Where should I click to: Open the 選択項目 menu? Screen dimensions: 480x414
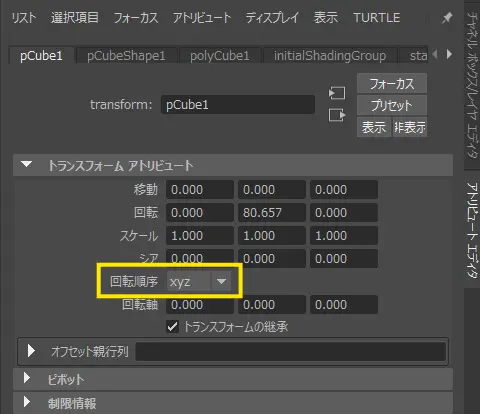click(x=75, y=18)
